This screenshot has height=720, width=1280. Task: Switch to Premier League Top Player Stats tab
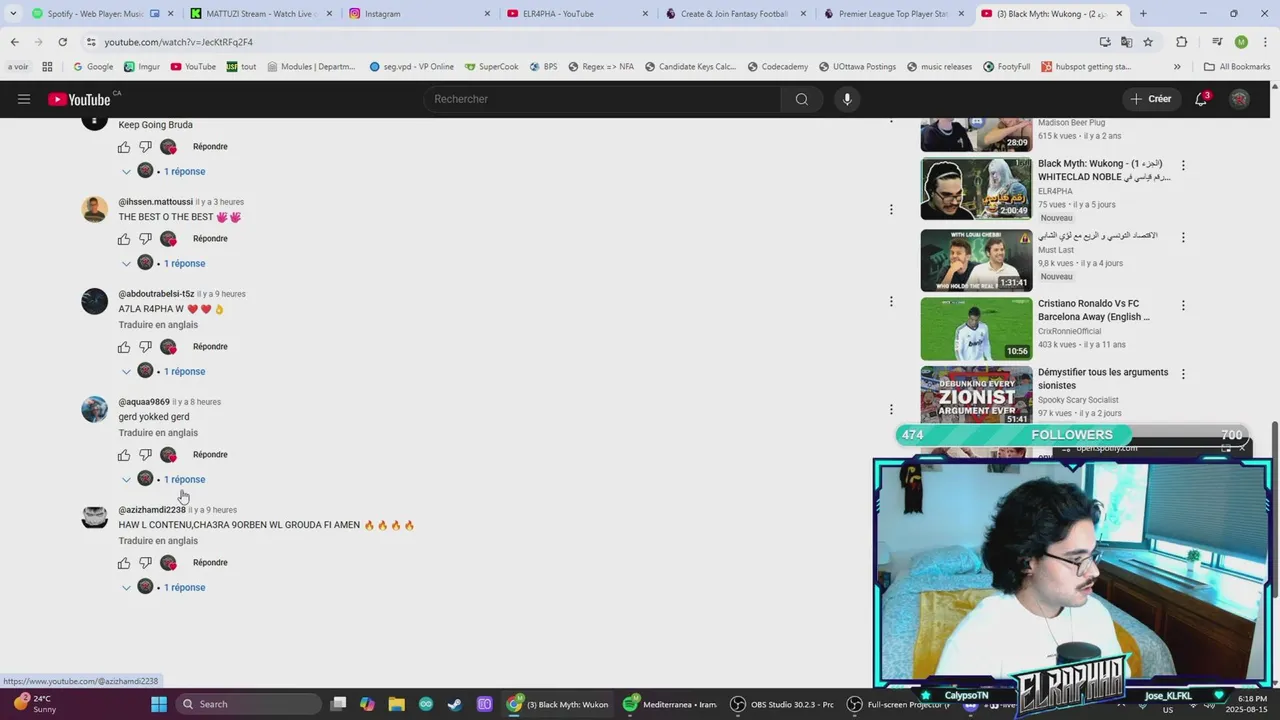pos(894,13)
